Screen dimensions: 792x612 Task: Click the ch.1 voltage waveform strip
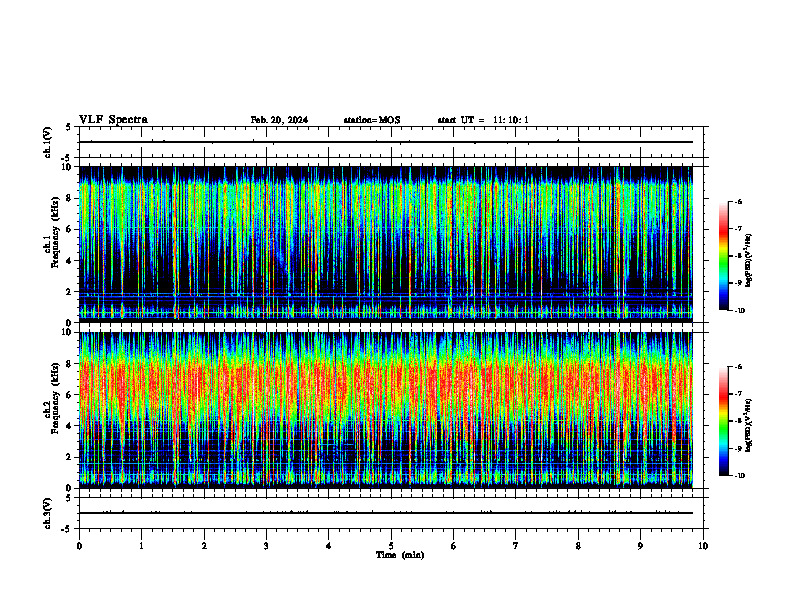pos(391,142)
